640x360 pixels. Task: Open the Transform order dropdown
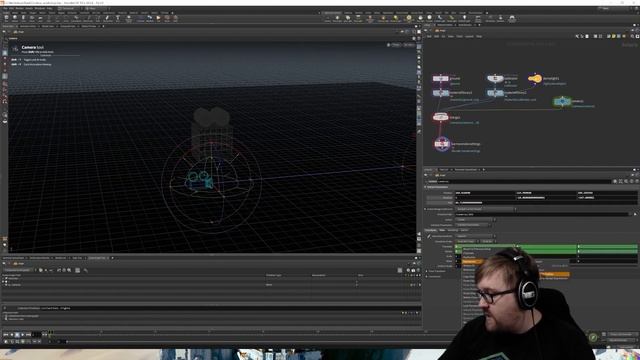point(467,241)
